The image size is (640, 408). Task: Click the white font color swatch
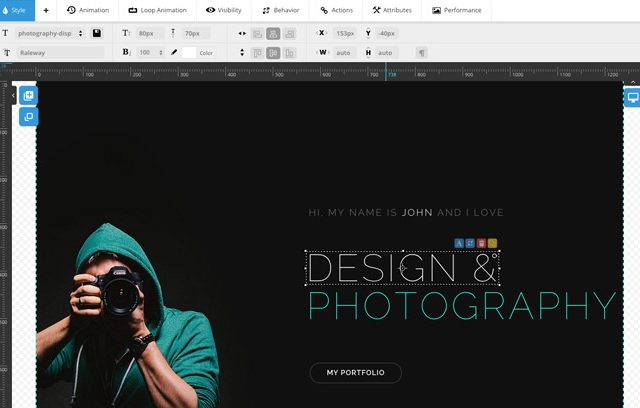(x=189, y=52)
